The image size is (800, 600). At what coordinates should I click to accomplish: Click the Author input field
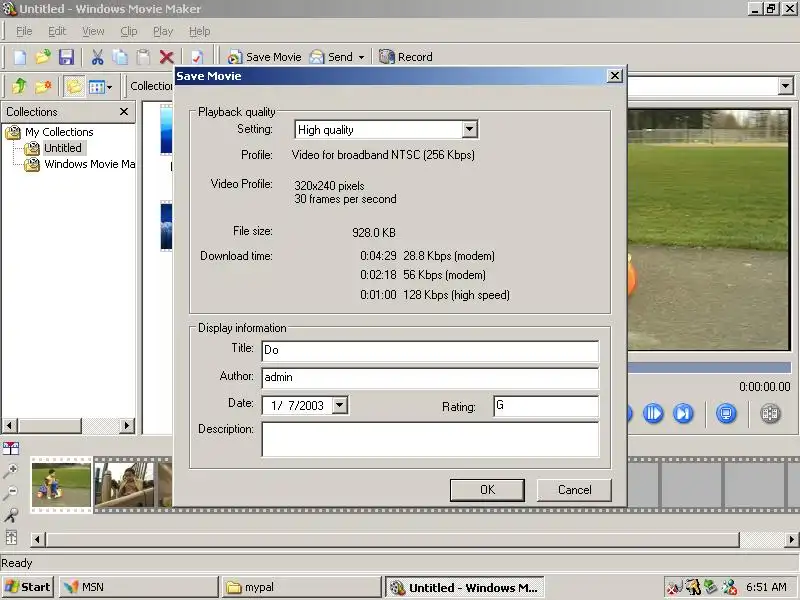pyautogui.click(x=430, y=378)
